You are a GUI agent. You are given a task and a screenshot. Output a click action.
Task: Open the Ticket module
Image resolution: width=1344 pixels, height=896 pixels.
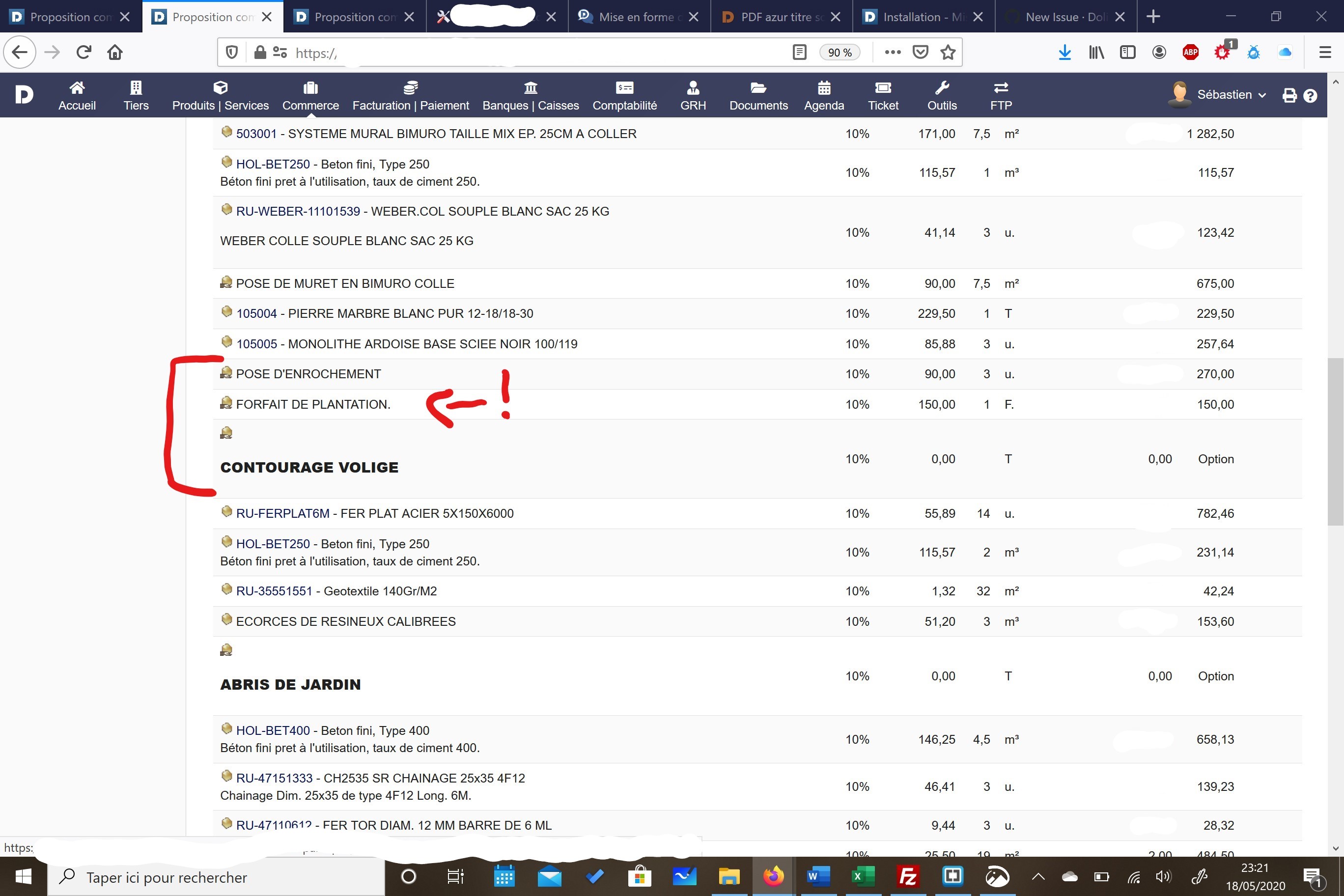tap(883, 95)
